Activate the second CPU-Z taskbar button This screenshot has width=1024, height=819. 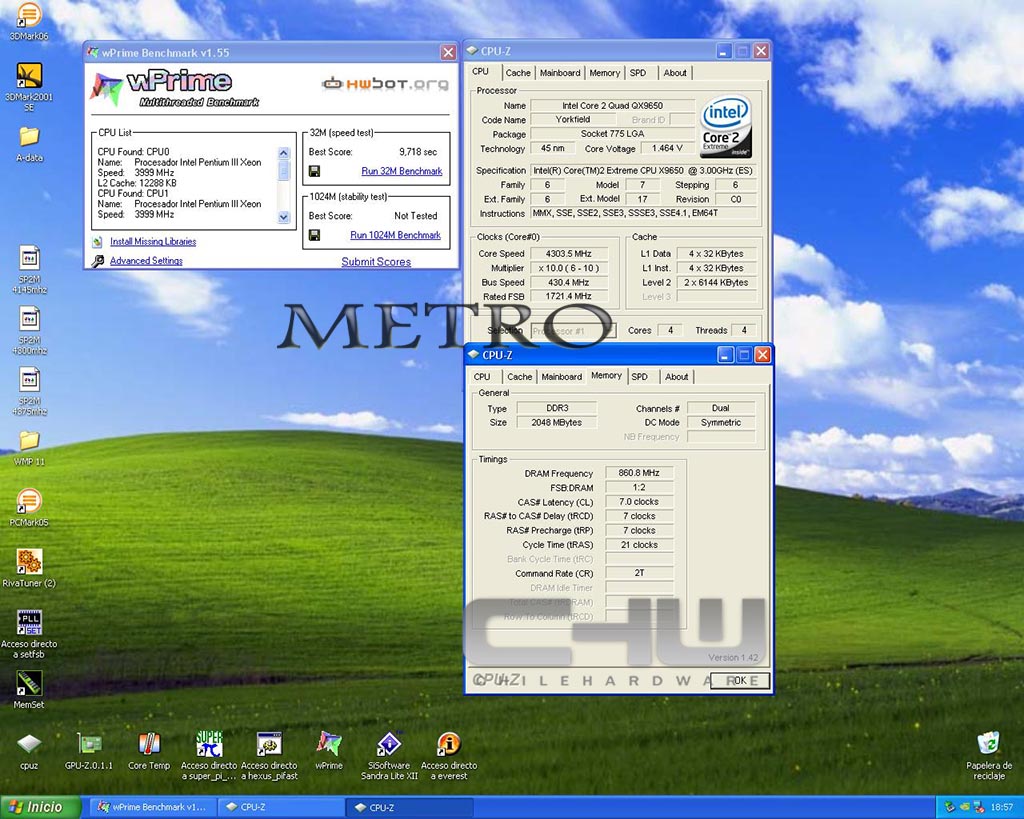(409, 807)
